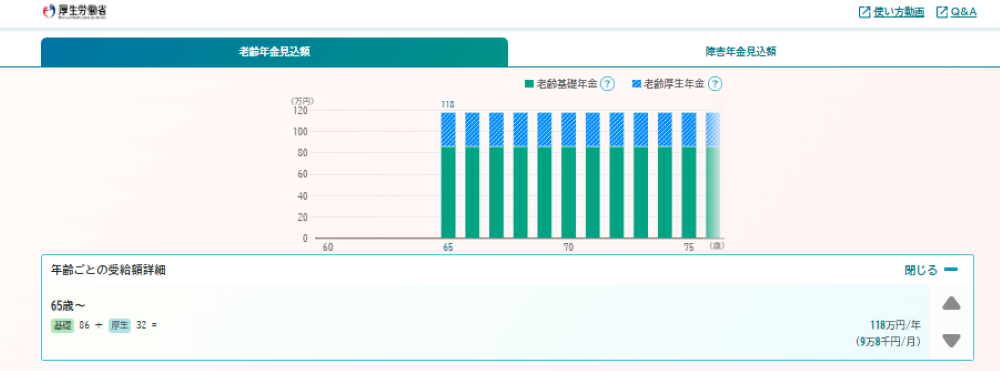Screen dimensions: 1000x371
Task: Select the age 75 bar in chart
Action: click(x=689, y=175)
